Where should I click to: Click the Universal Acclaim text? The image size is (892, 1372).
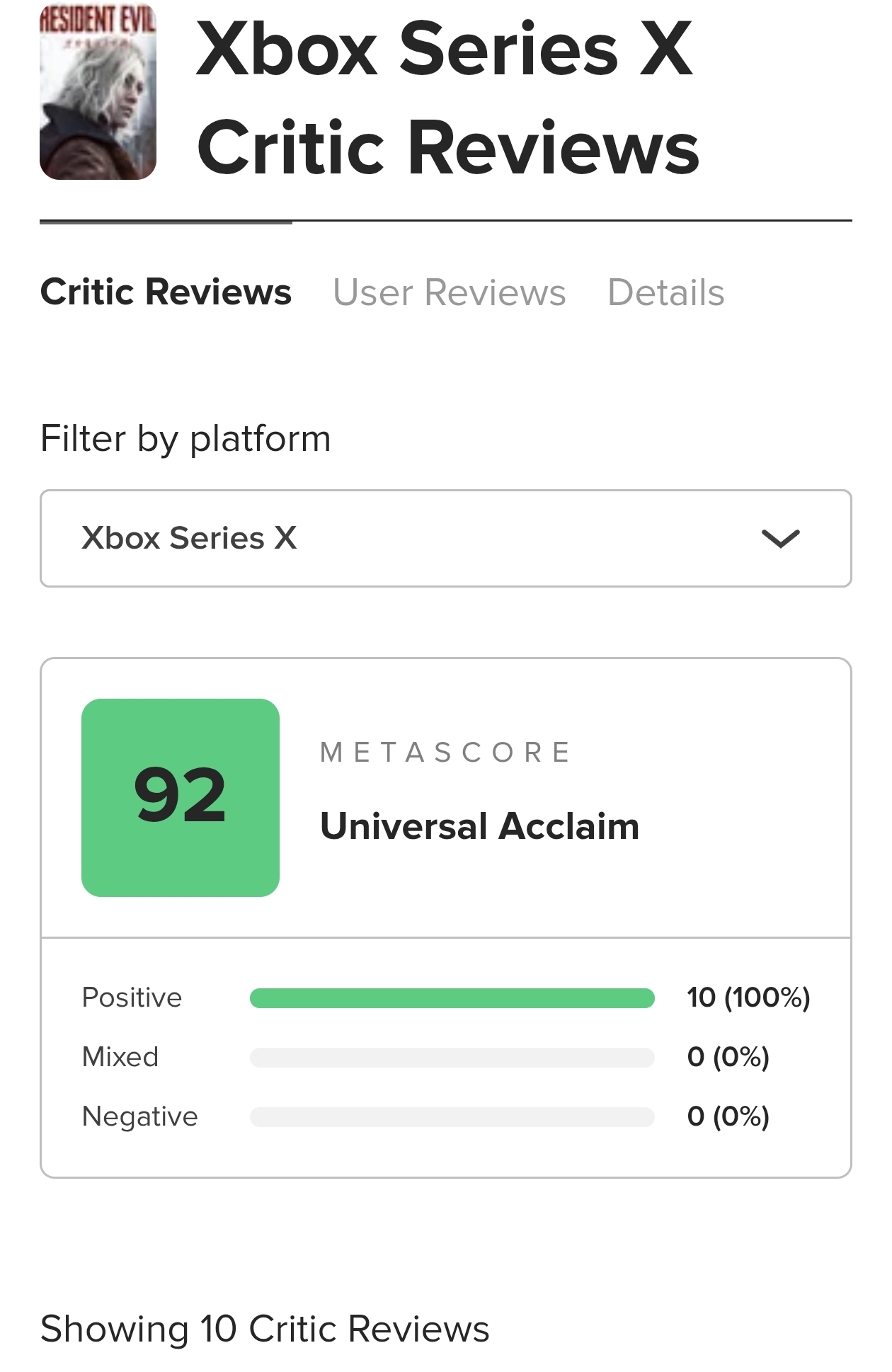479,826
